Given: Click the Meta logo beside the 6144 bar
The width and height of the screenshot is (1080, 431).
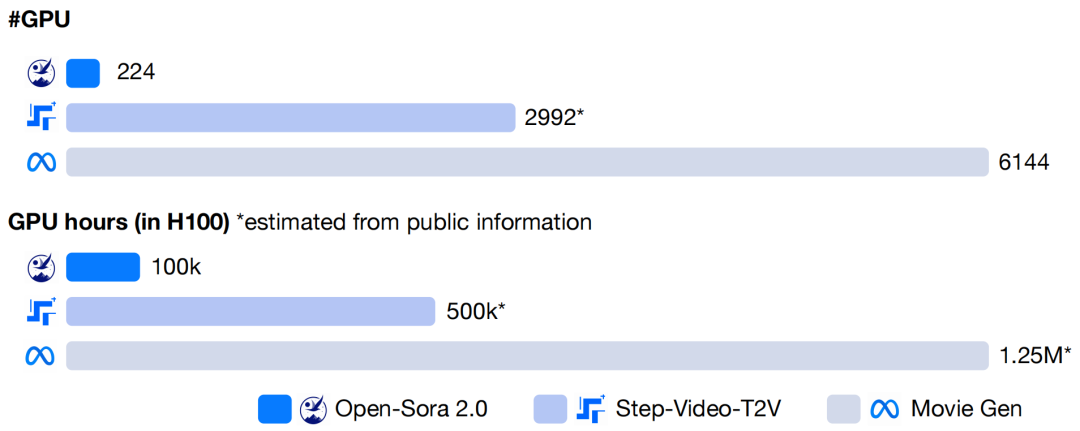Looking at the screenshot, I should (41, 162).
